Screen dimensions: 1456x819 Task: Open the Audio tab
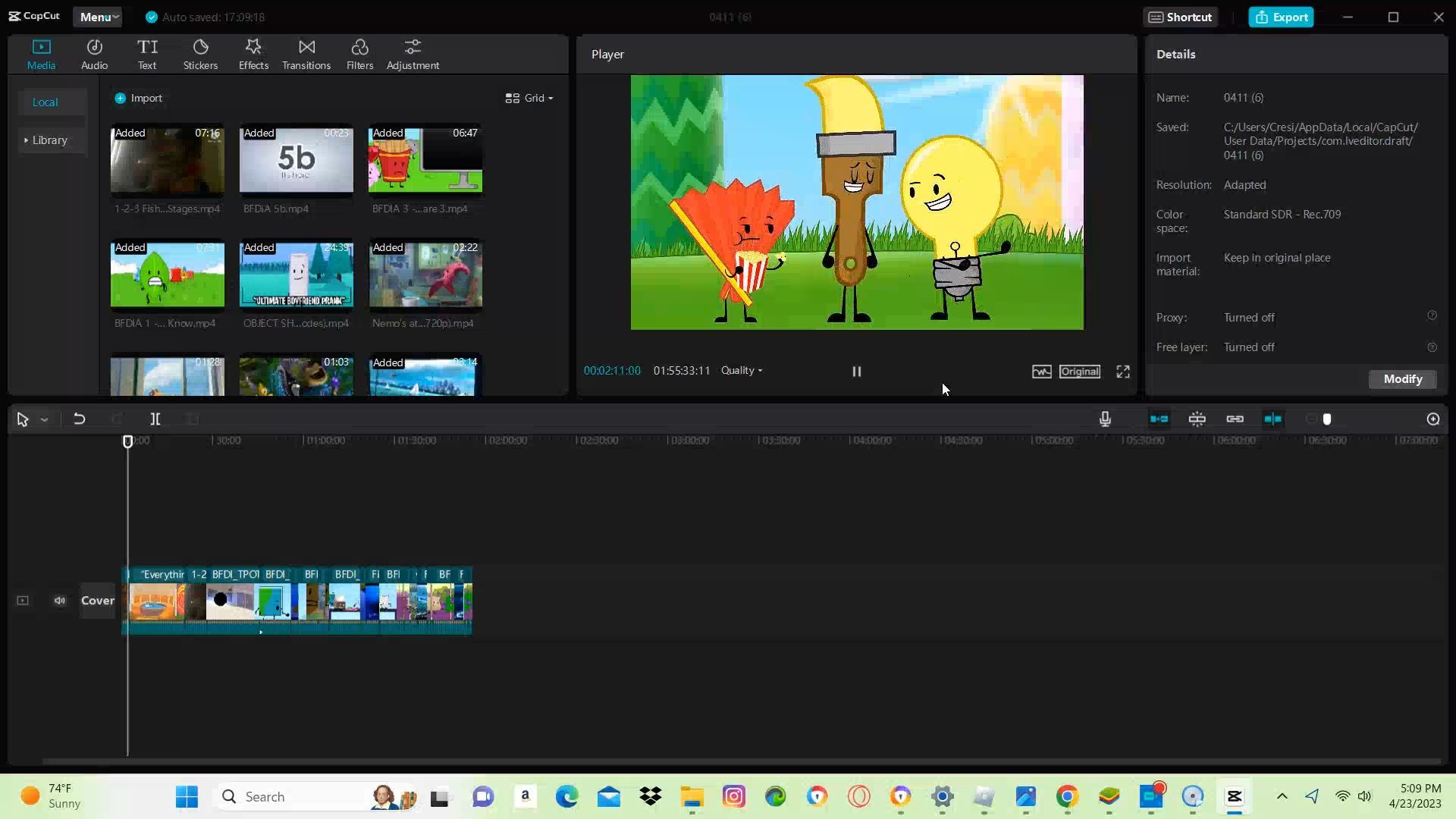(94, 55)
